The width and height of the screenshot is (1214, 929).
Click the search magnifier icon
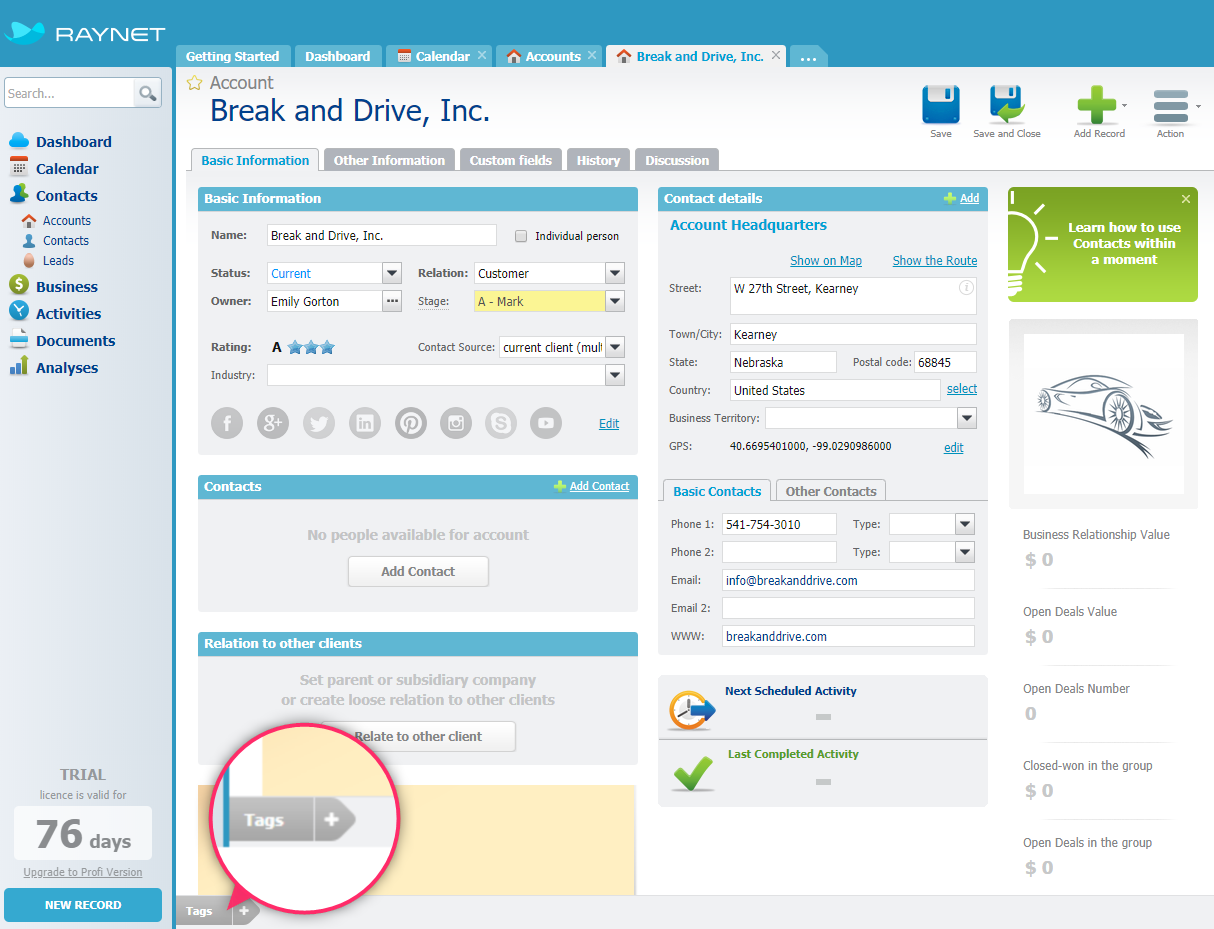coord(148,93)
